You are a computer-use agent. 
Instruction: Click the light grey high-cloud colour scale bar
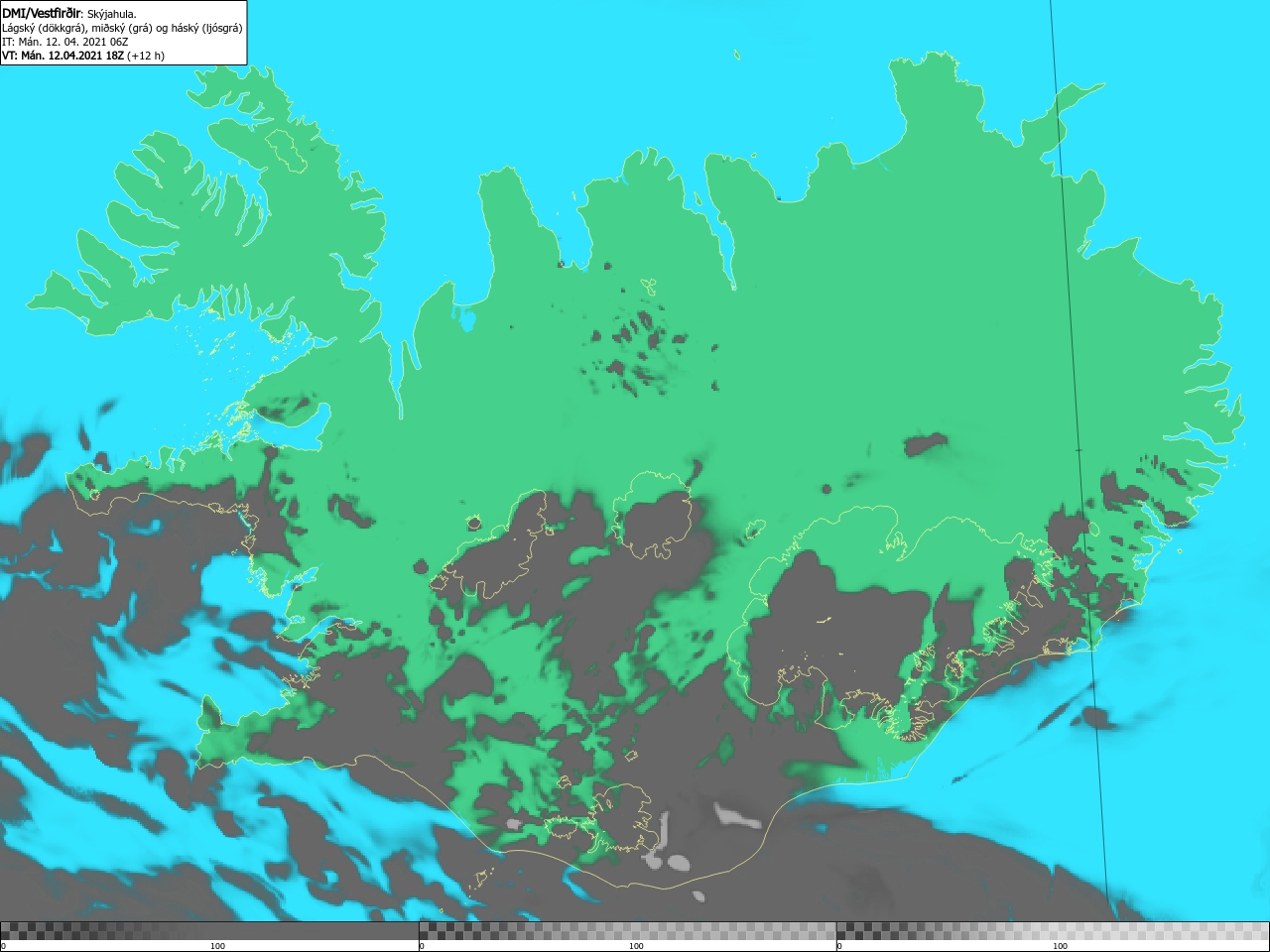point(1053,930)
